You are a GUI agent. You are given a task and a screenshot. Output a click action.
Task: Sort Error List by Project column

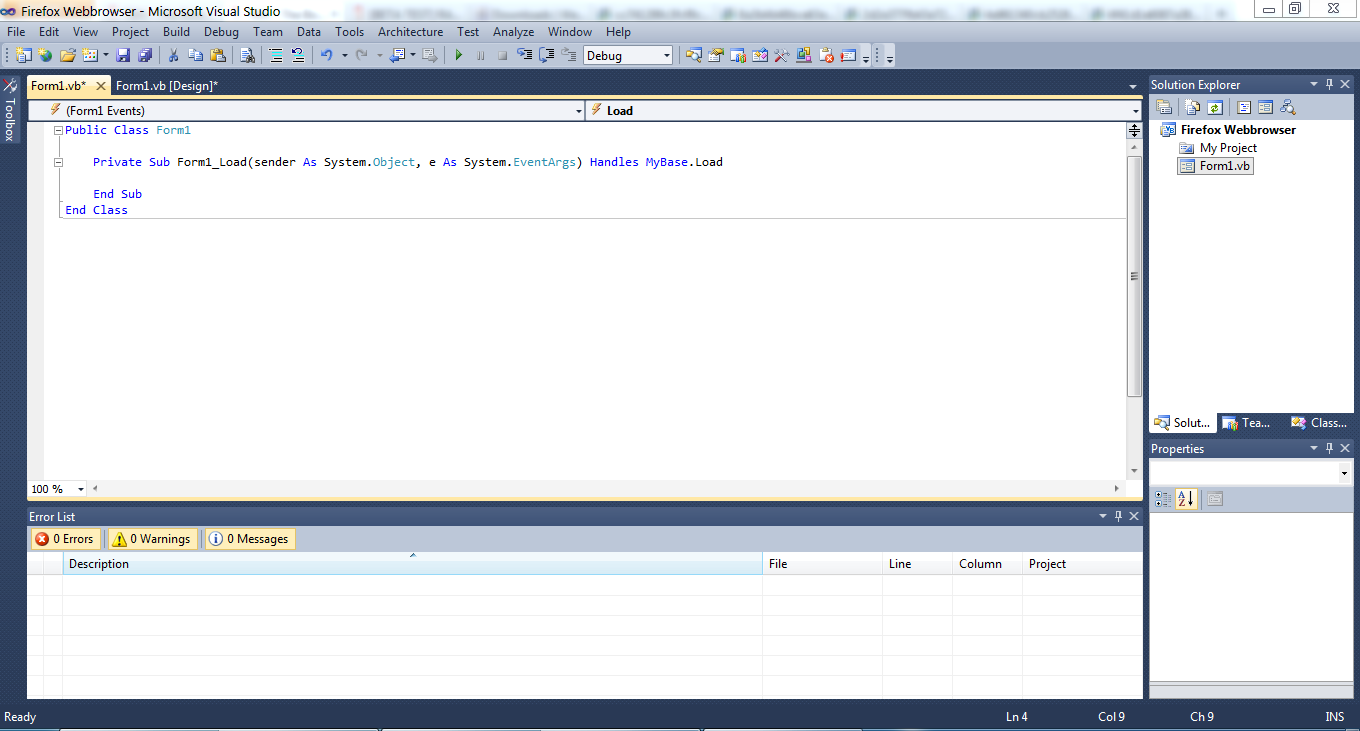pyautogui.click(x=1082, y=564)
